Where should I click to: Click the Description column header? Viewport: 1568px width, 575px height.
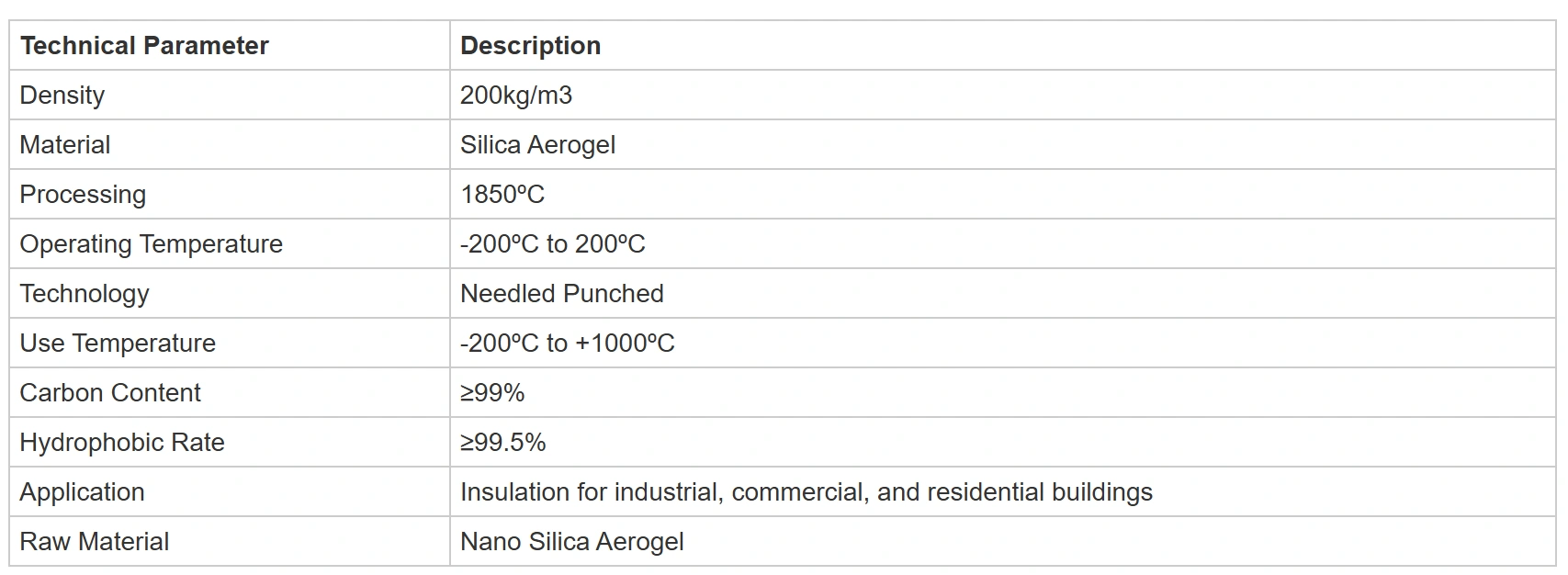530,46
